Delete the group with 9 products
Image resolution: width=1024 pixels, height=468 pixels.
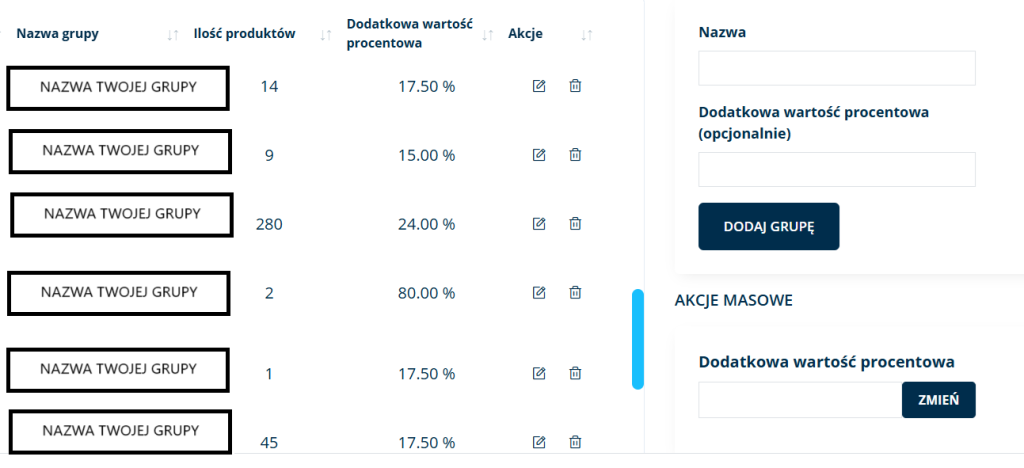[575, 155]
